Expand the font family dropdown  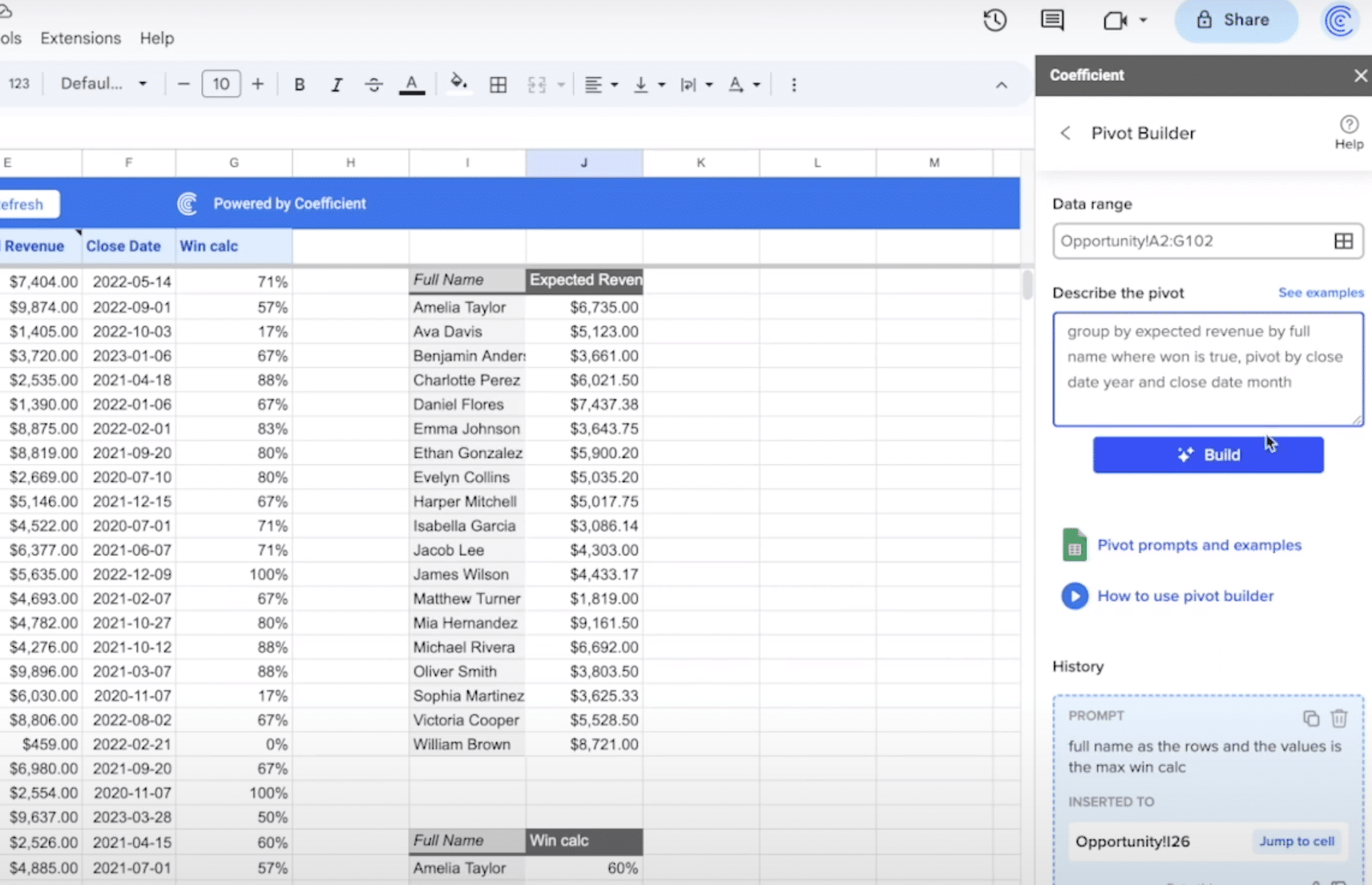104,83
